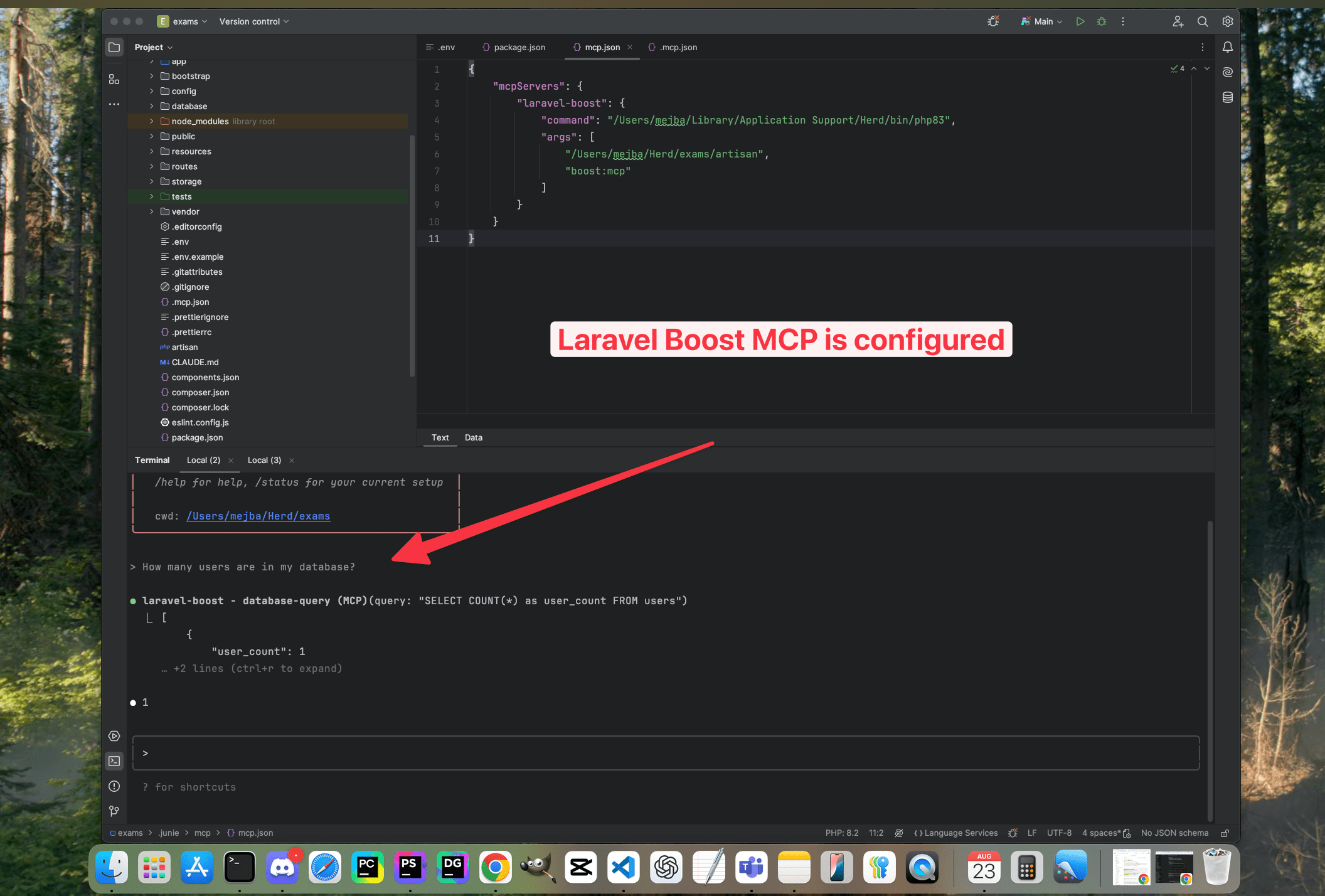Click the UTF-8 encoding widget

coord(1059,833)
